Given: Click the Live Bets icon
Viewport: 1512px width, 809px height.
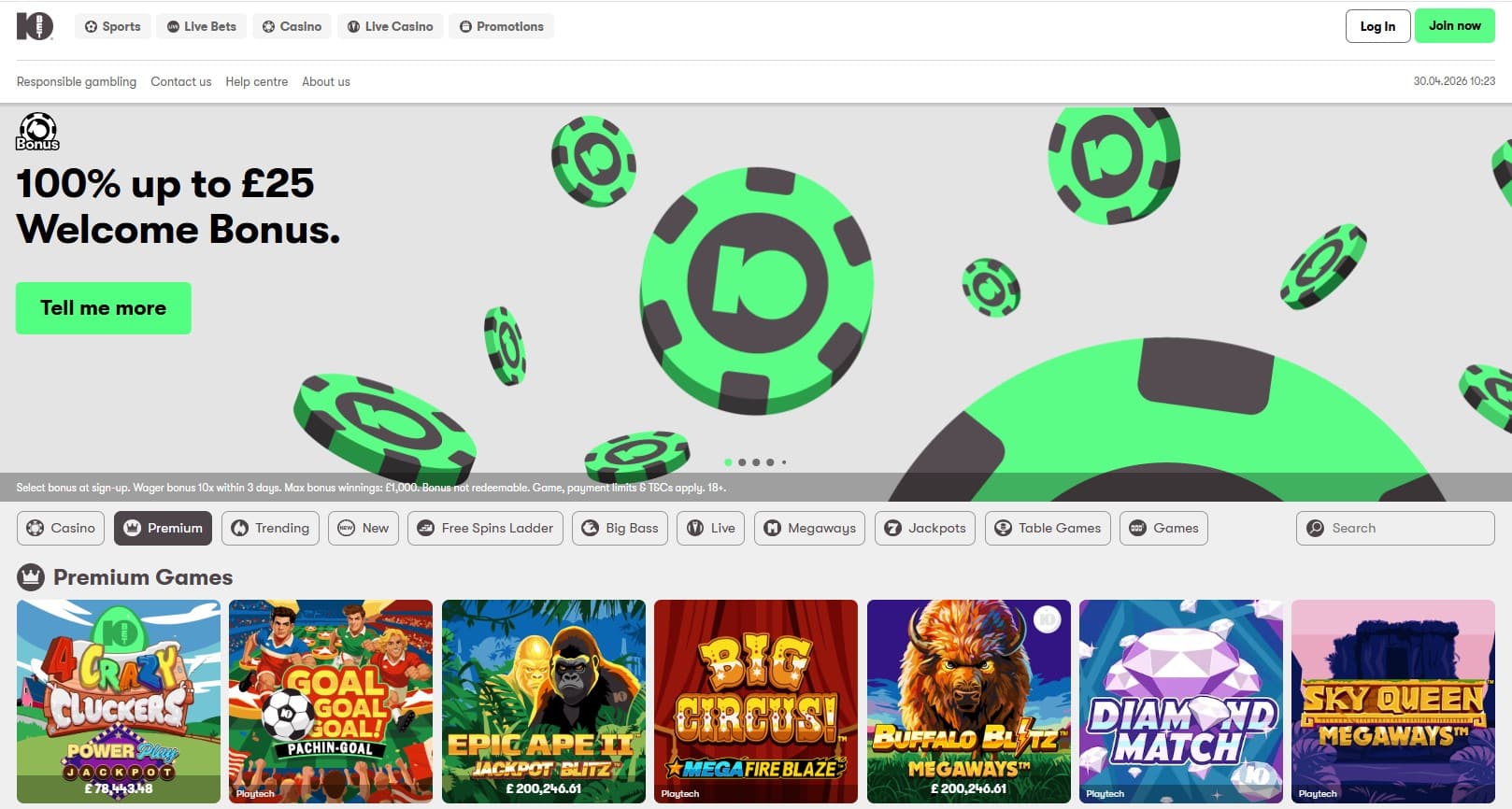Looking at the screenshot, I should click(173, 27).
